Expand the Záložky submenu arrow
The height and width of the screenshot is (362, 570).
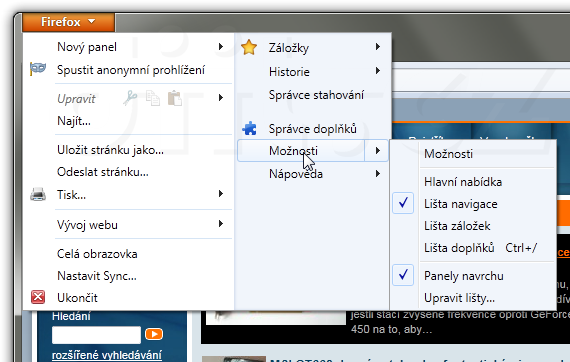point(378,47)
